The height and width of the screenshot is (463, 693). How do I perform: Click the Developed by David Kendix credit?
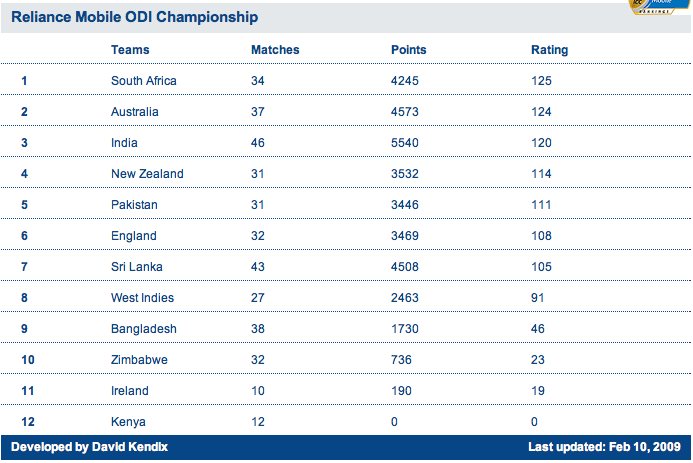(x=79, y=446)
